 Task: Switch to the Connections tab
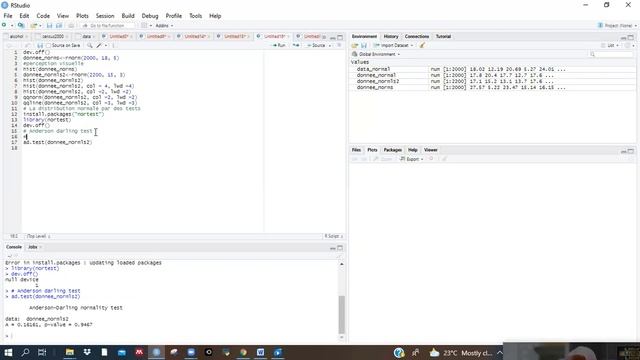[417, 36]
